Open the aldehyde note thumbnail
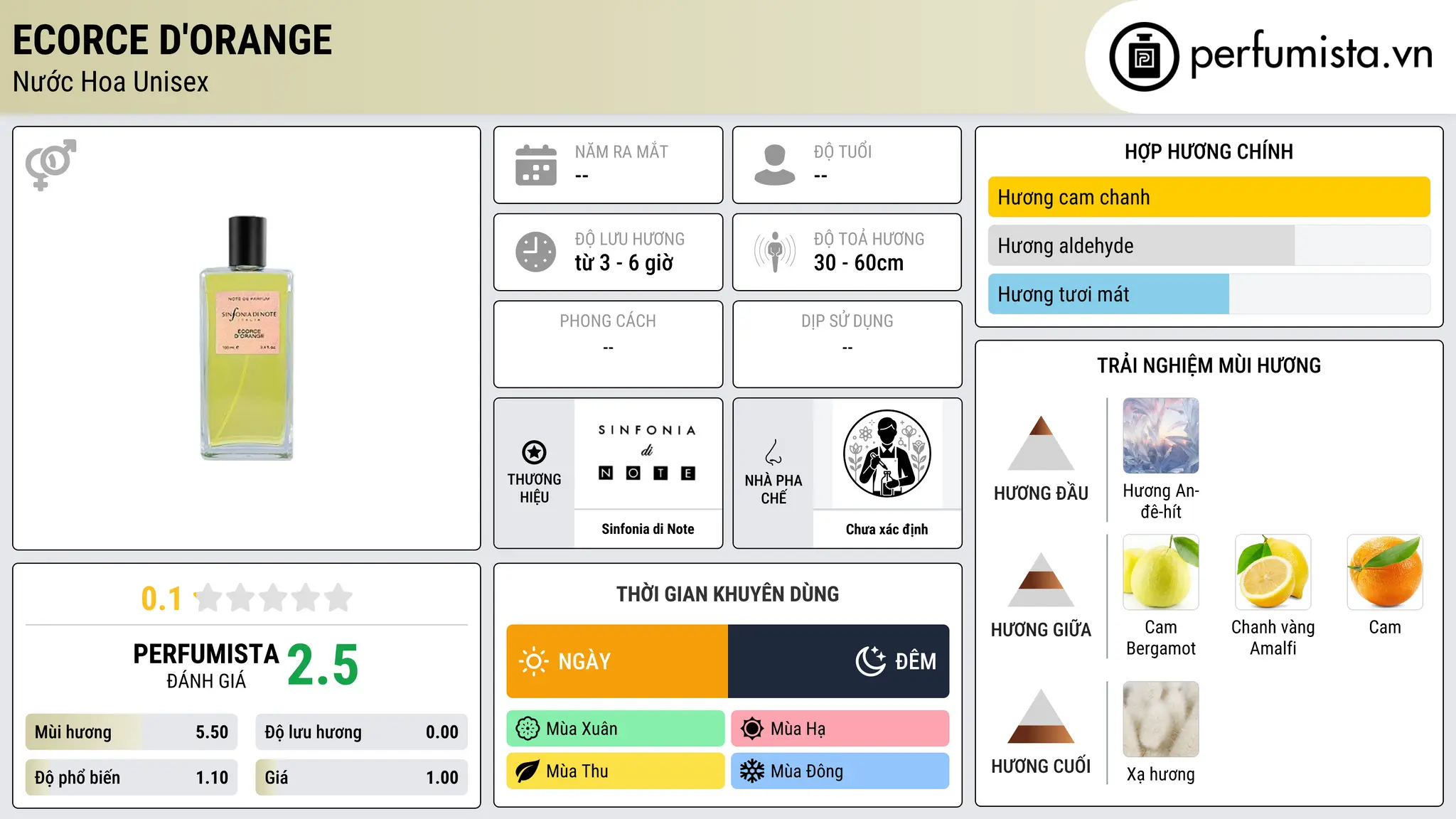1456x819 pixels. point(1160,436)
